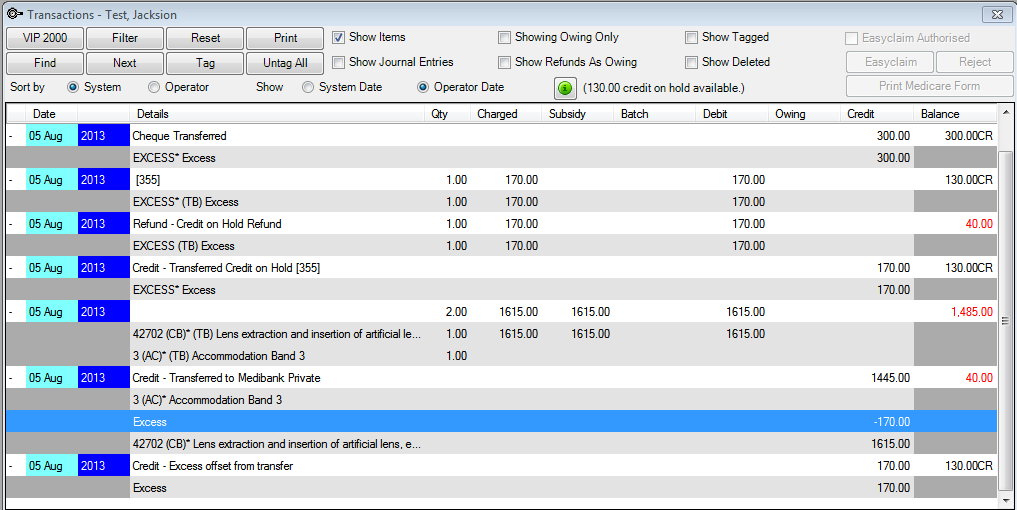
Task: Select 'Credit - Transferred Credit on Hold [355]'
Action: (226, 268)
